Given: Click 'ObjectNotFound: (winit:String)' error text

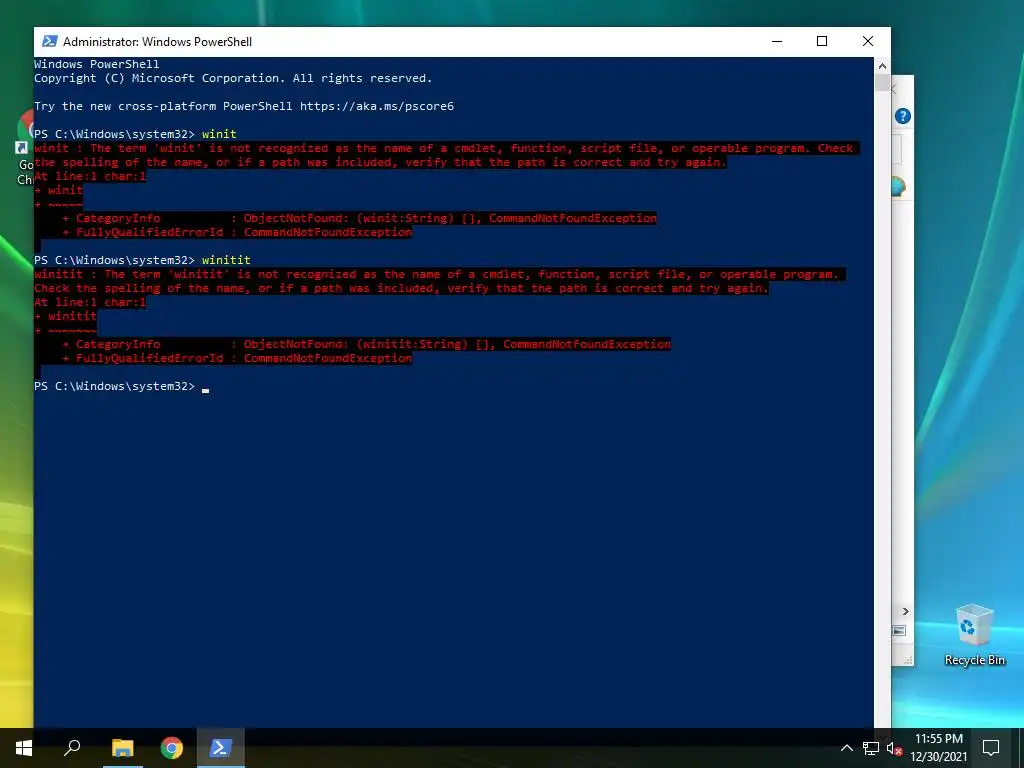Looking at the screenshot, I should tap(349, 218).
